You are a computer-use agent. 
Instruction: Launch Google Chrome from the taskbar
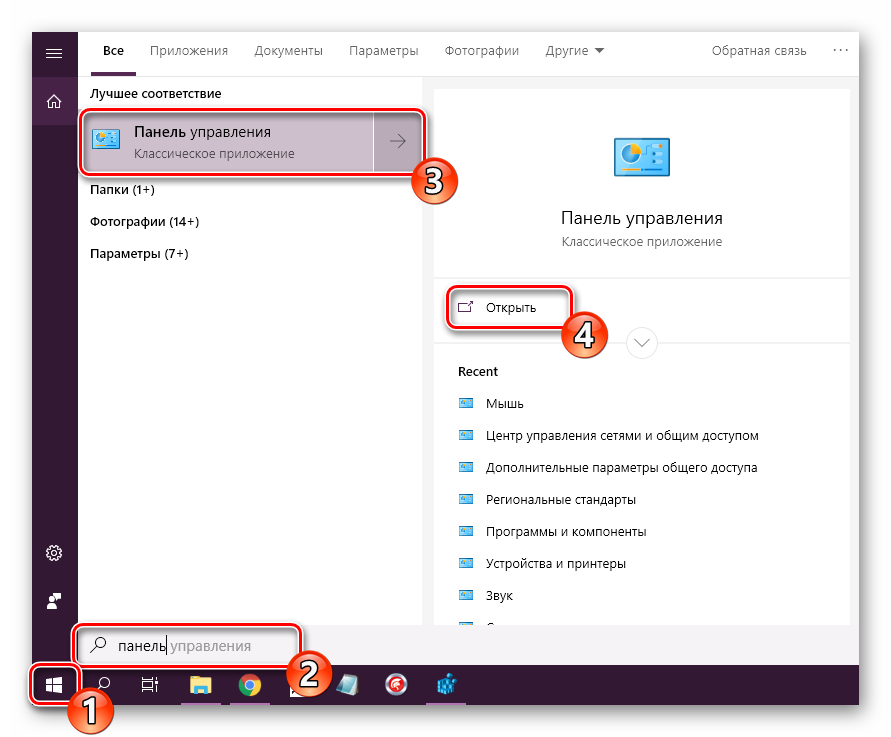[x=249, y=685]
